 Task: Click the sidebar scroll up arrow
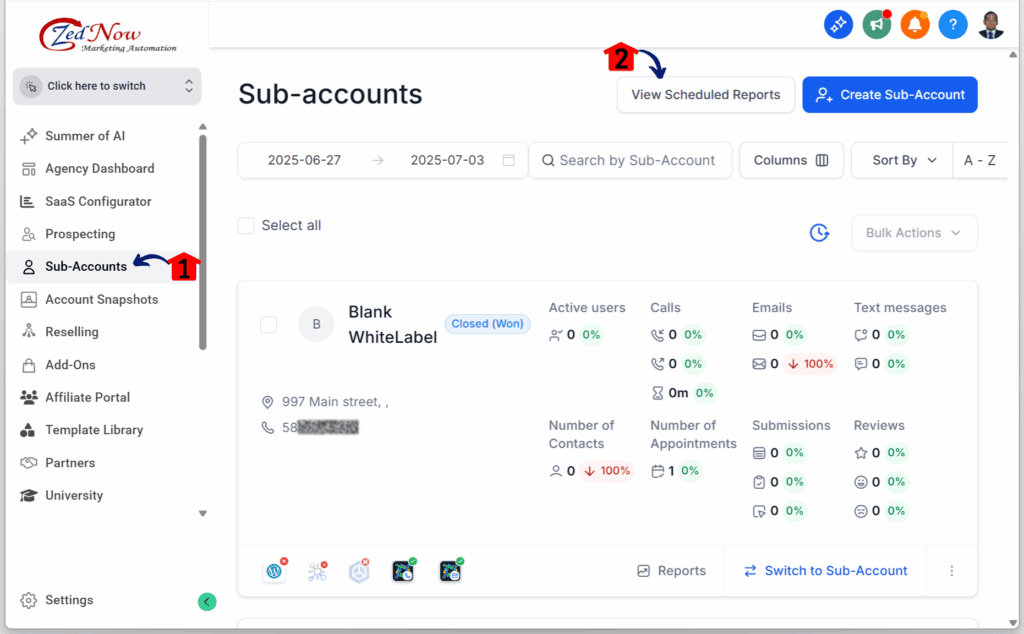click(202, 127)
